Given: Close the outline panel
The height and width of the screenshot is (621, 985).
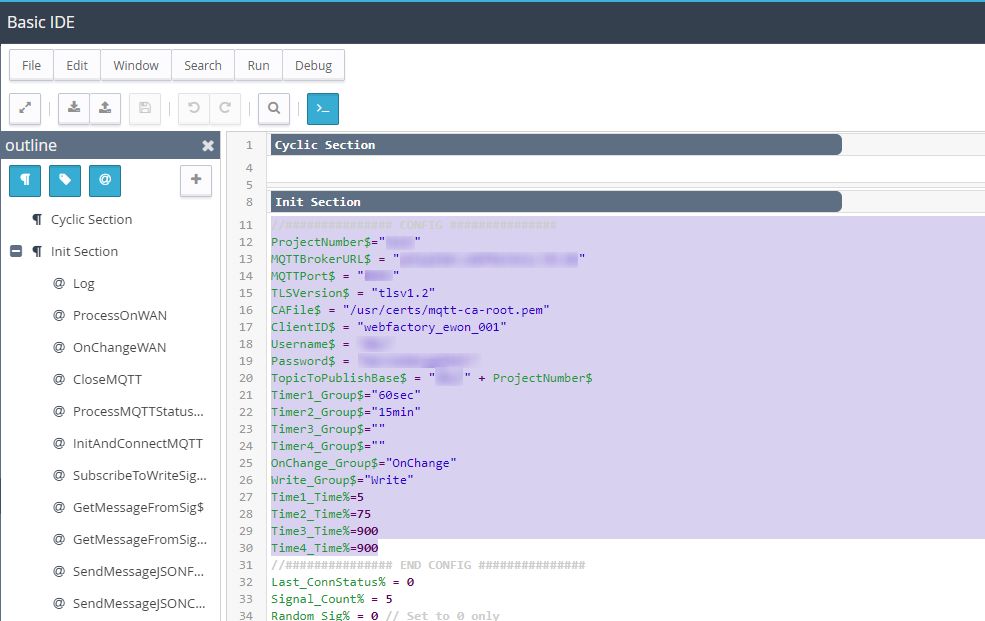Looking at the screenshot, I should 208,146.
